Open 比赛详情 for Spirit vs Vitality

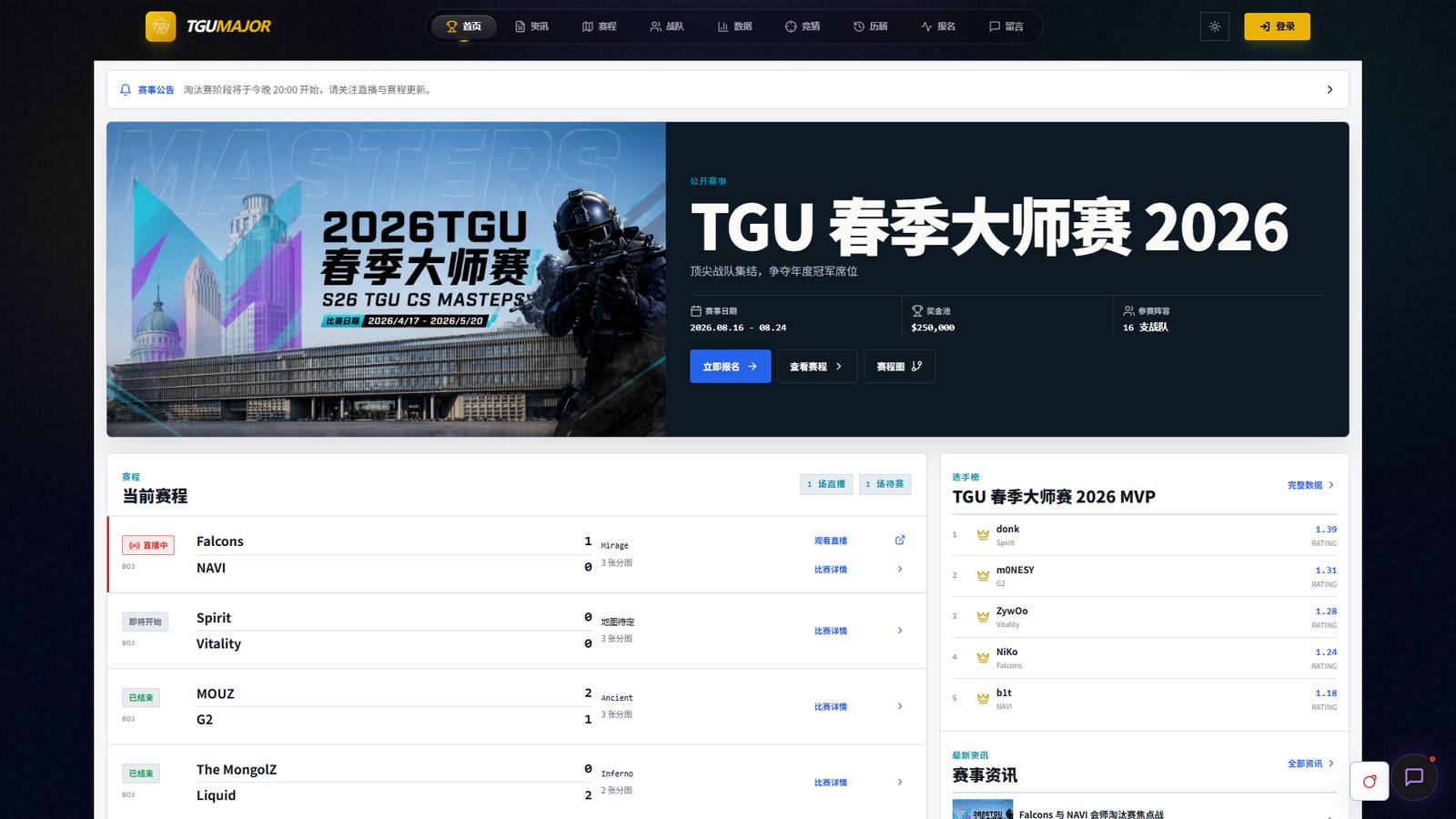tap(831, 631)
